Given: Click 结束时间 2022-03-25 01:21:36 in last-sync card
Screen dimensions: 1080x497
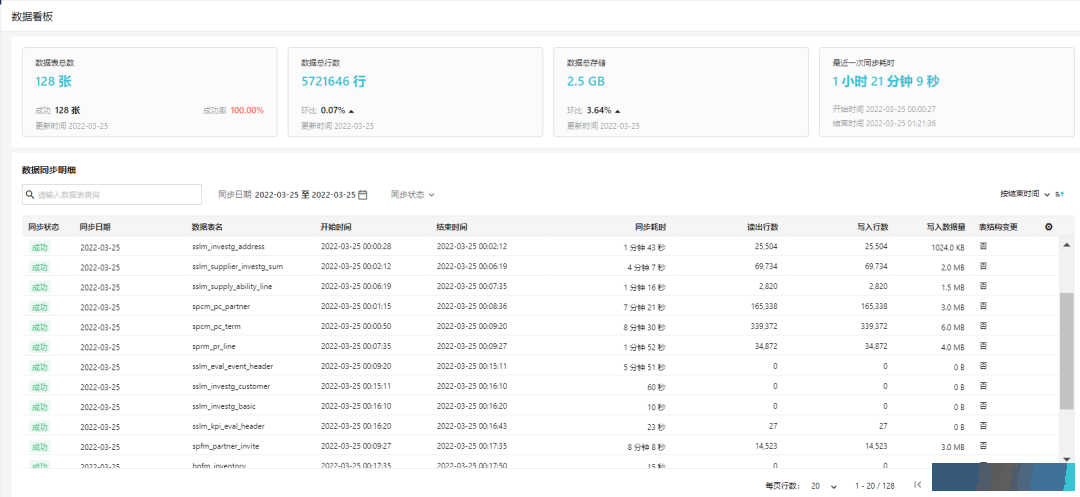Looking at the screenshot, I should tap(884, 123).
